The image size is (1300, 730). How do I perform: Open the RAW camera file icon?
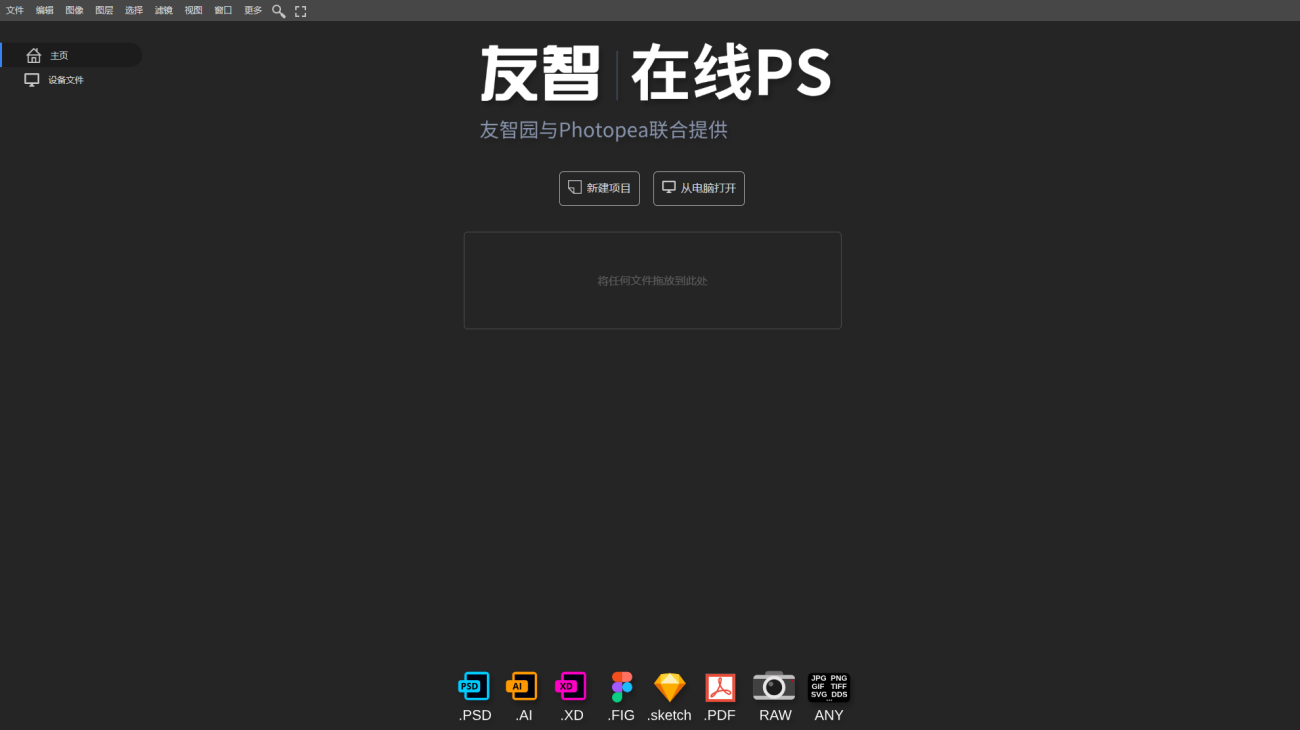tap(773, 687)
